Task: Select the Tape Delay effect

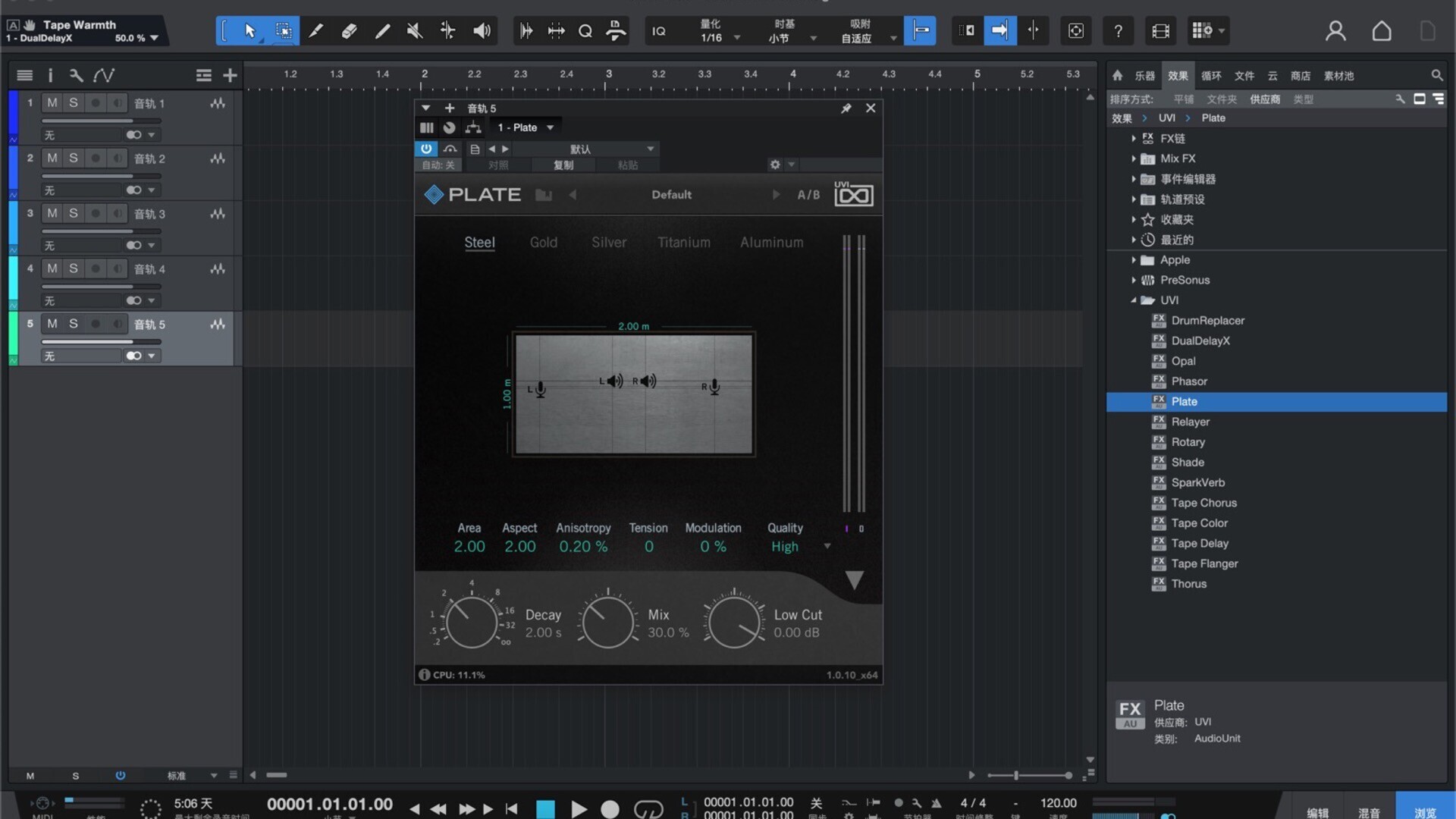Action: [x=1200, y=543]
